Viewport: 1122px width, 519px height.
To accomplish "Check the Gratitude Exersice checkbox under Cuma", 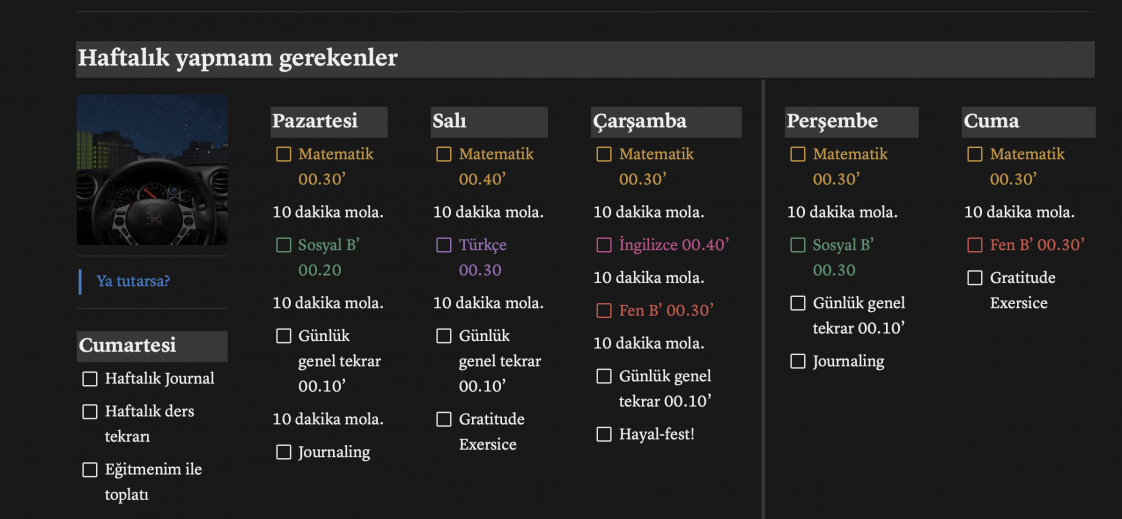I will pos(975,278).
